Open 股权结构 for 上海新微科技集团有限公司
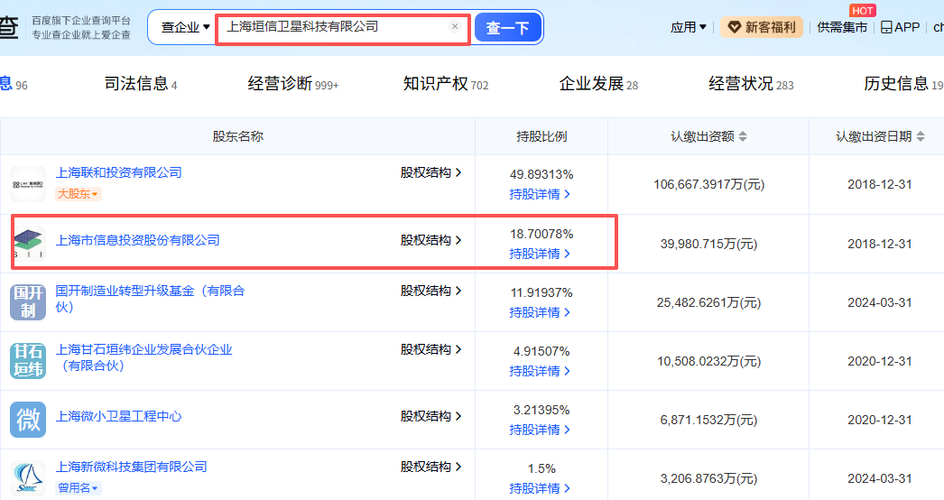This screenshot has height=500, width=944. pyautogui.click(x=431, y=467)
